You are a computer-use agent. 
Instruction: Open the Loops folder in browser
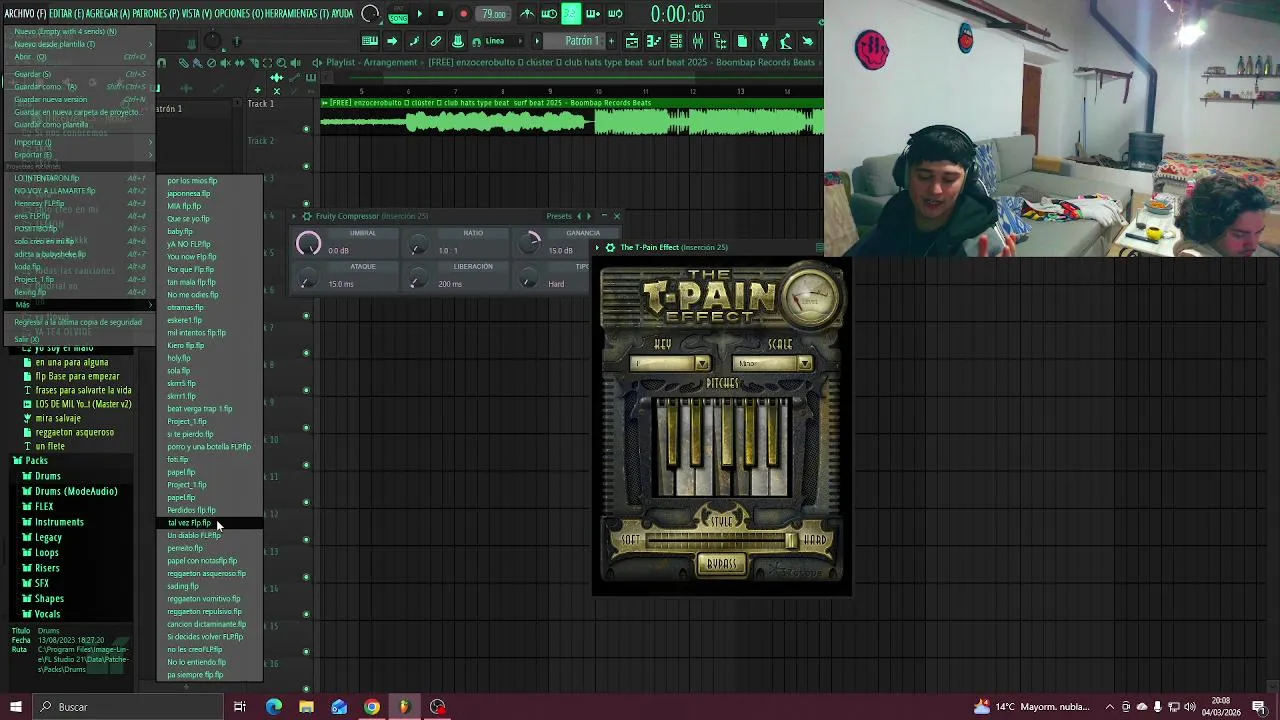click(x=47, y=553)
